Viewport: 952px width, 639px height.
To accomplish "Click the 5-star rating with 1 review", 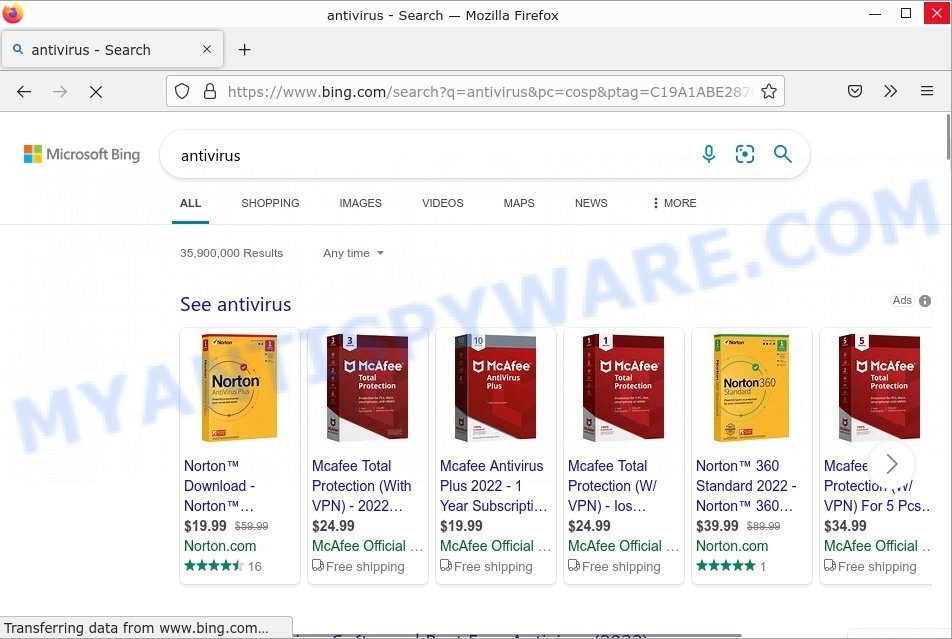I will (x=731, y=566).
